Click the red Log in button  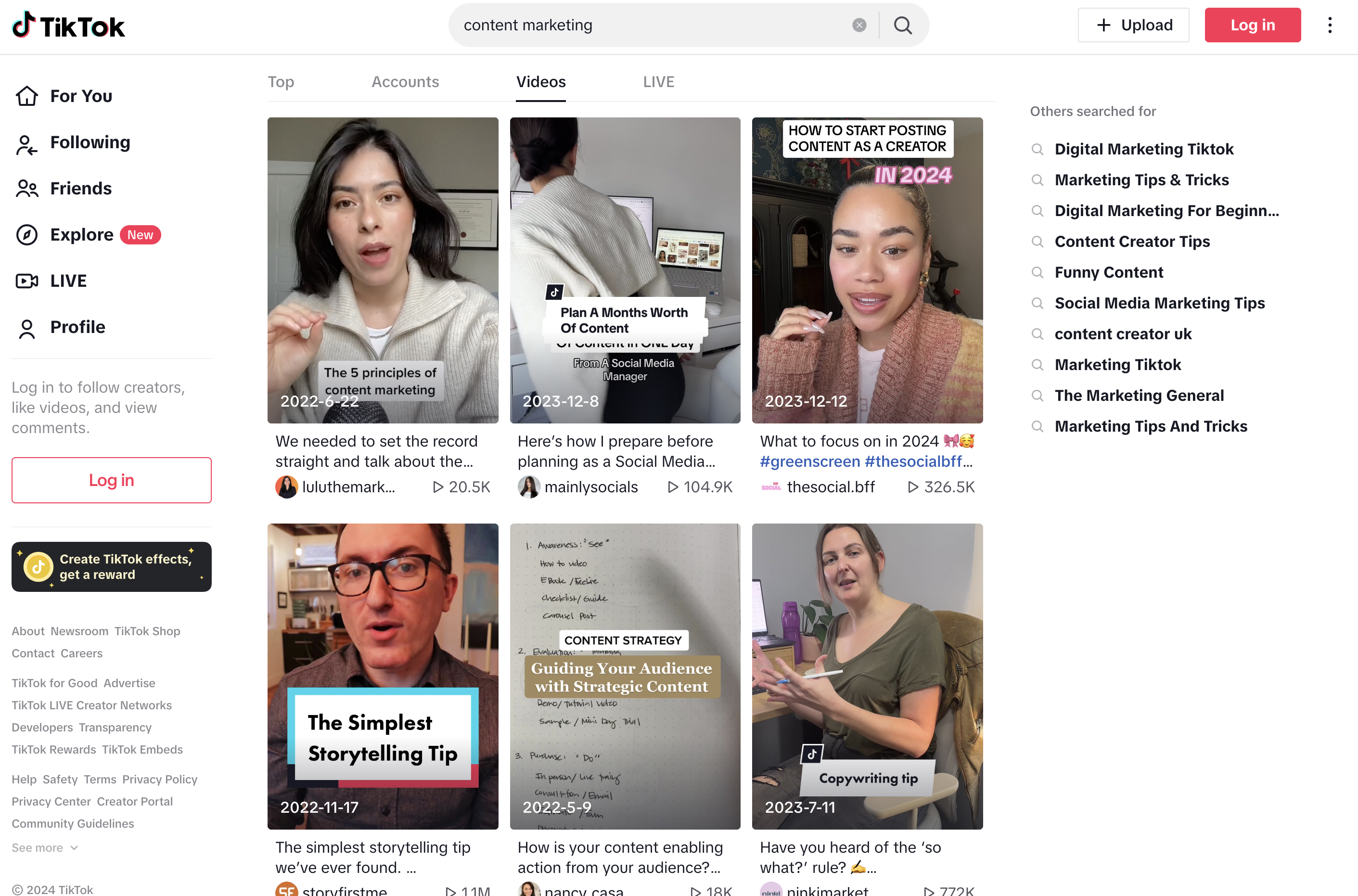point(1252,25)
